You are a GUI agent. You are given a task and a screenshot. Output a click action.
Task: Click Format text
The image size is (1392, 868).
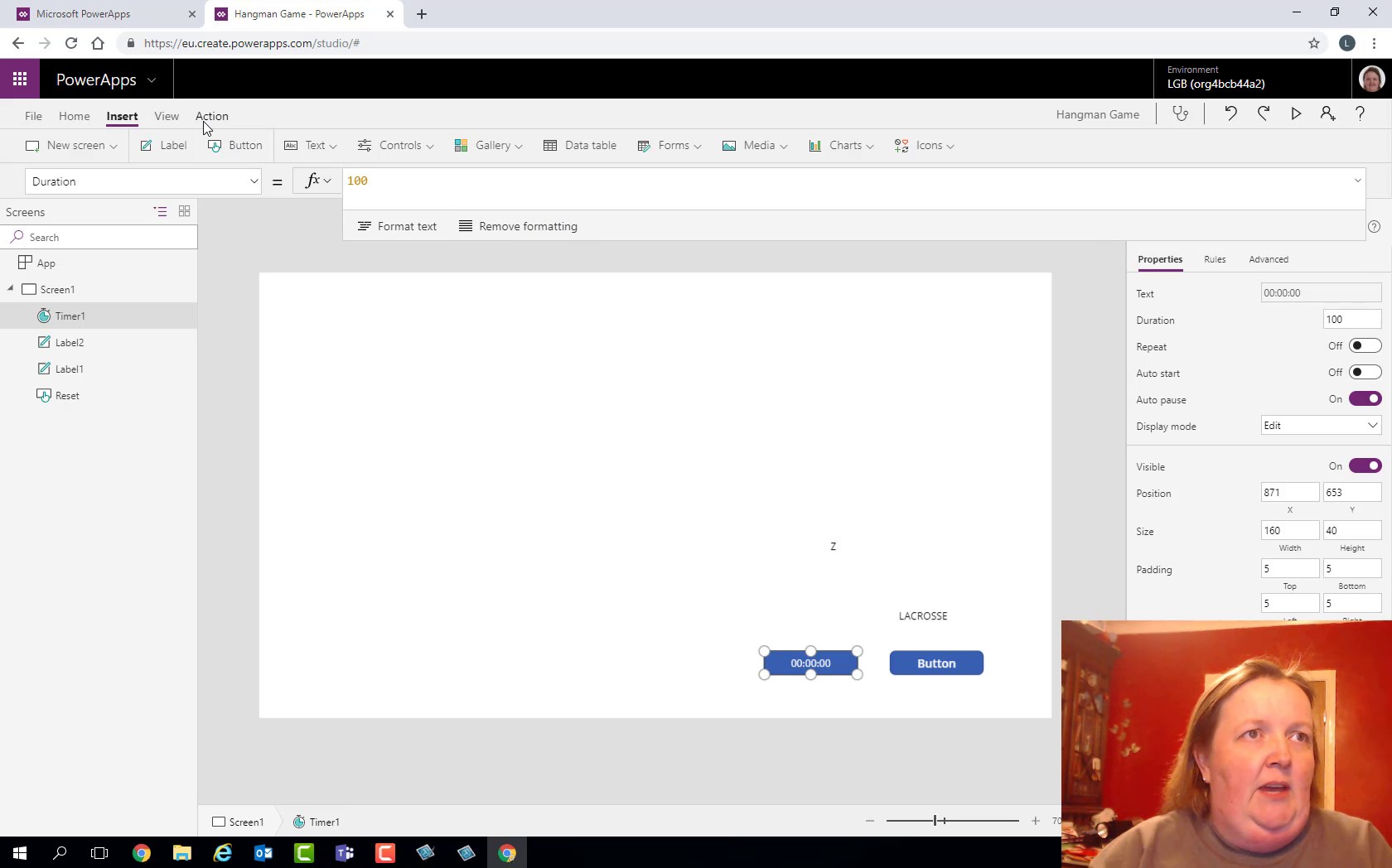click(397, 226)
